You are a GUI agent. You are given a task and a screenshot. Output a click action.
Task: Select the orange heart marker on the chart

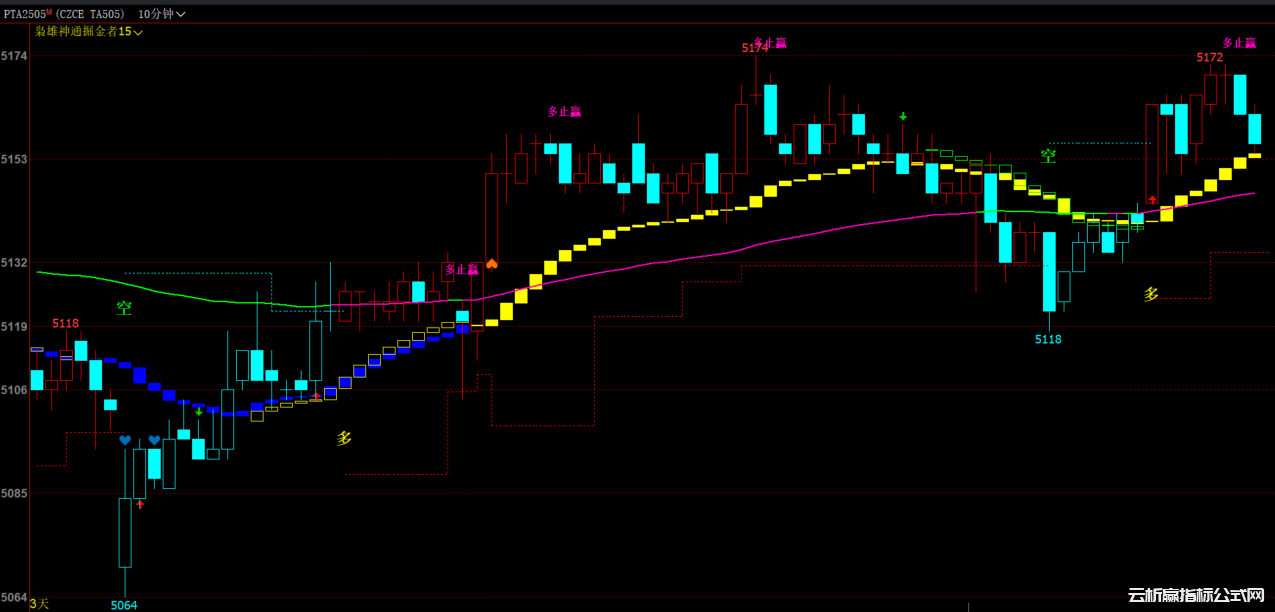(x=491, y=264)
